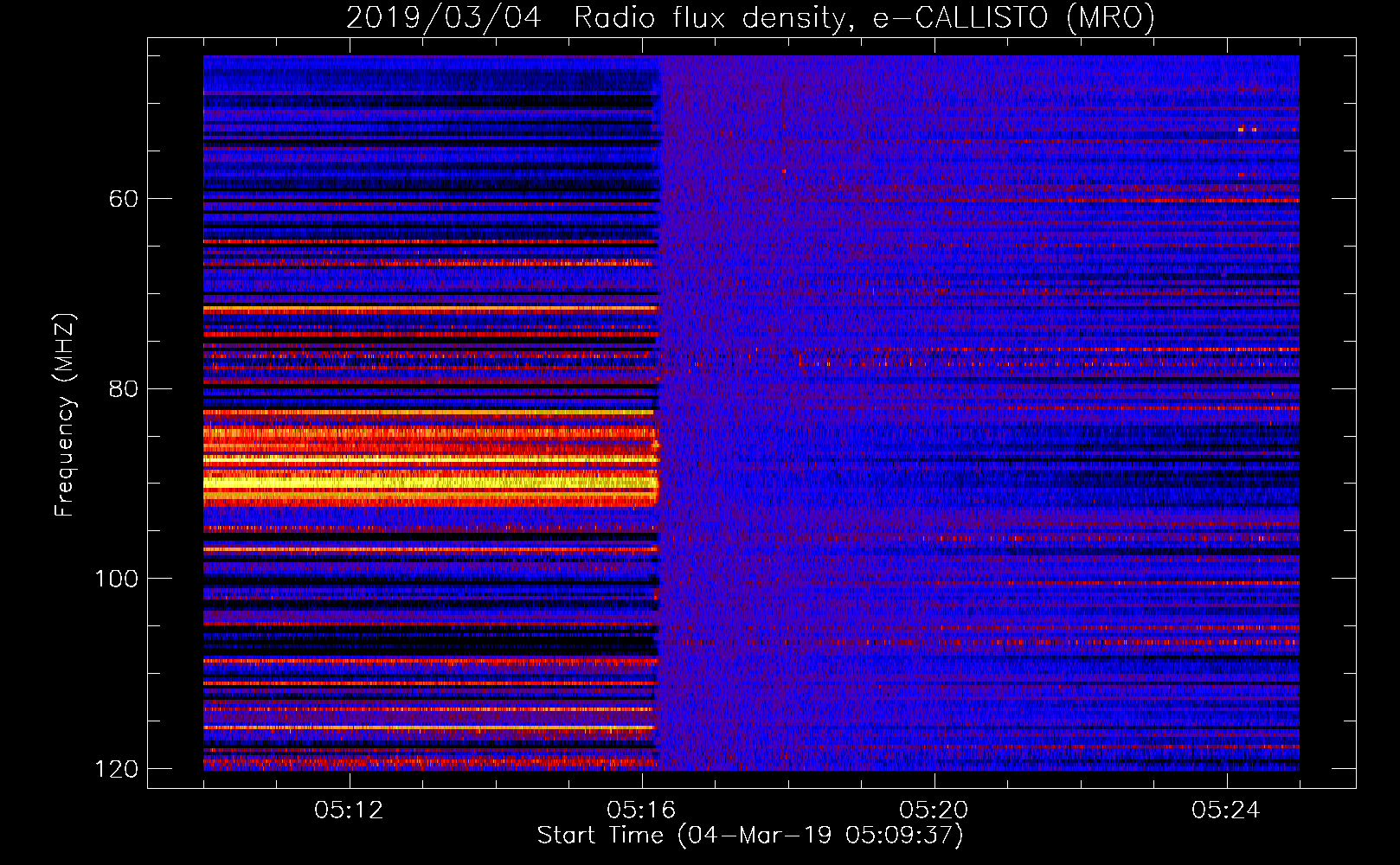Viewport: 1400px width, 865px height.
Task: Click the bright yellow band near 90 MHz
Action: [431, 483]
